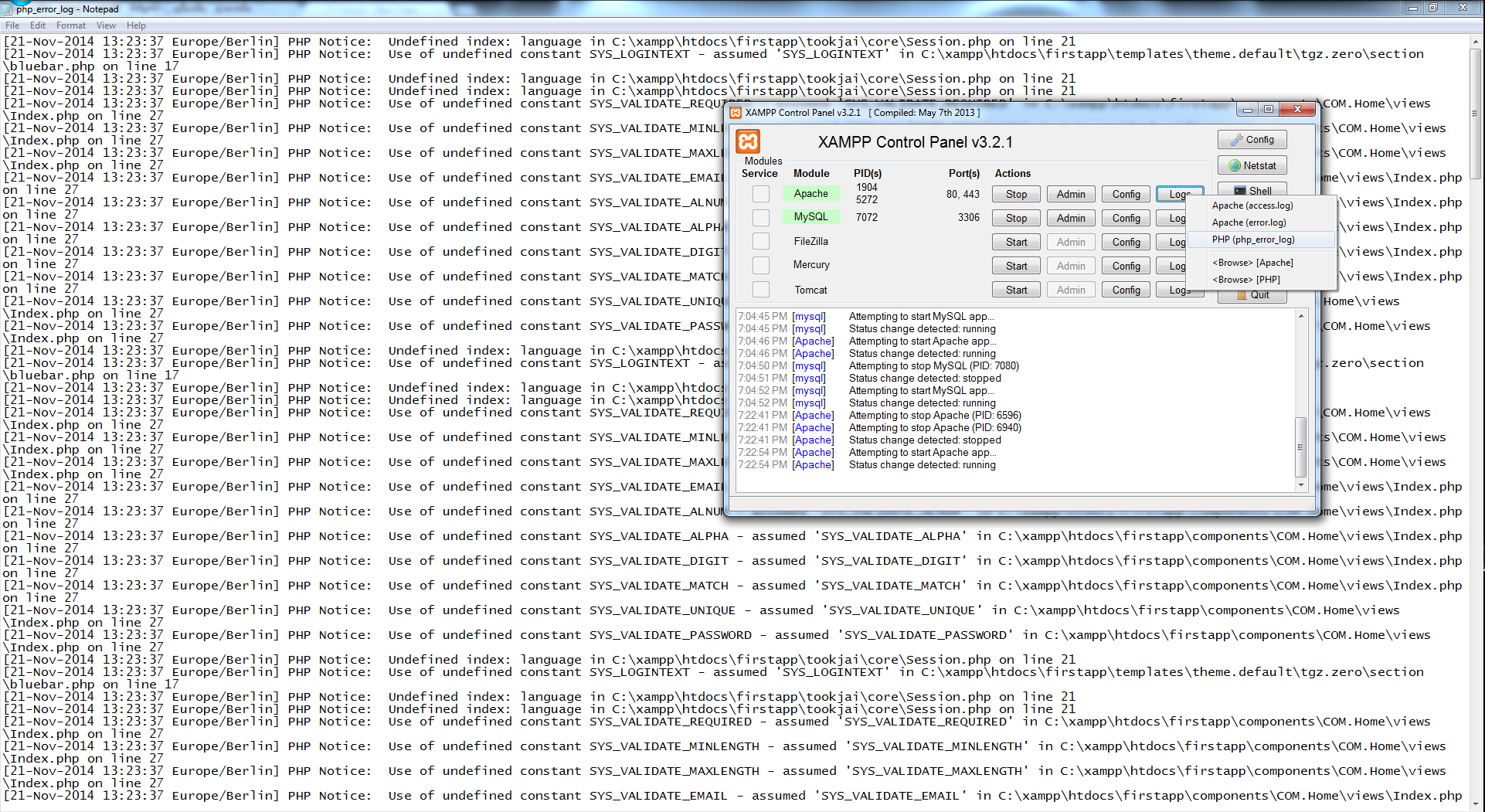
Task: Open the Tomcat Config button
Action: tap(1126, 290)
